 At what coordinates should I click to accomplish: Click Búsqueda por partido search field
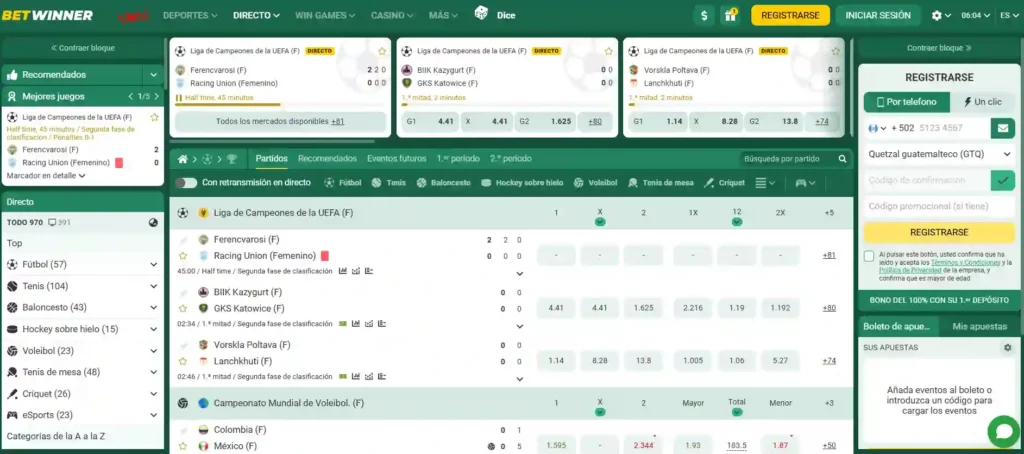pyautogui.click(x=790, y=159)
